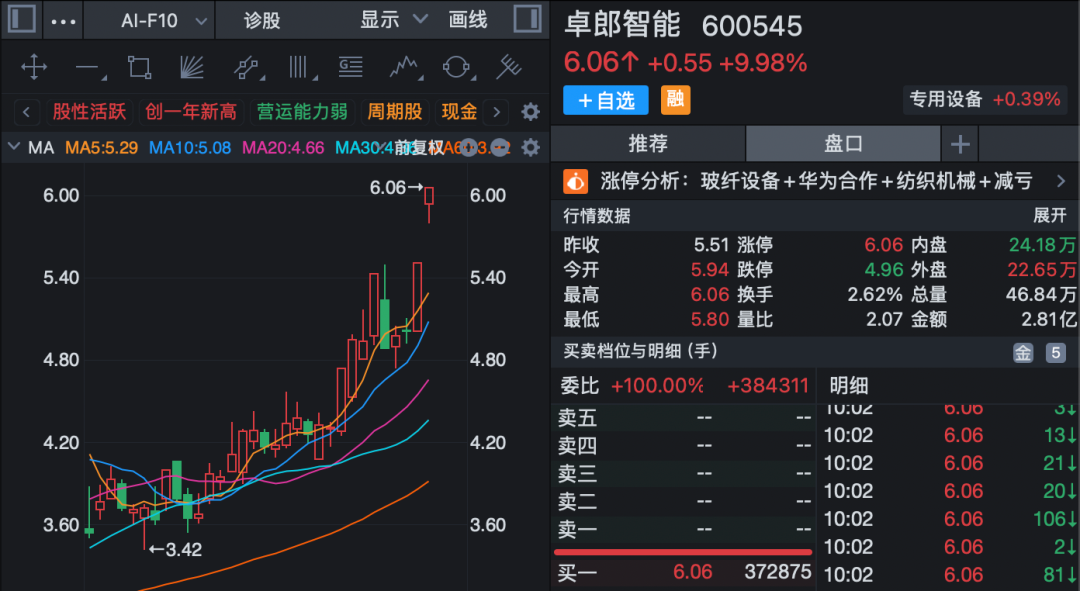Open settings gear for stock tags row
1080x591 pixels.
point(530,112)
